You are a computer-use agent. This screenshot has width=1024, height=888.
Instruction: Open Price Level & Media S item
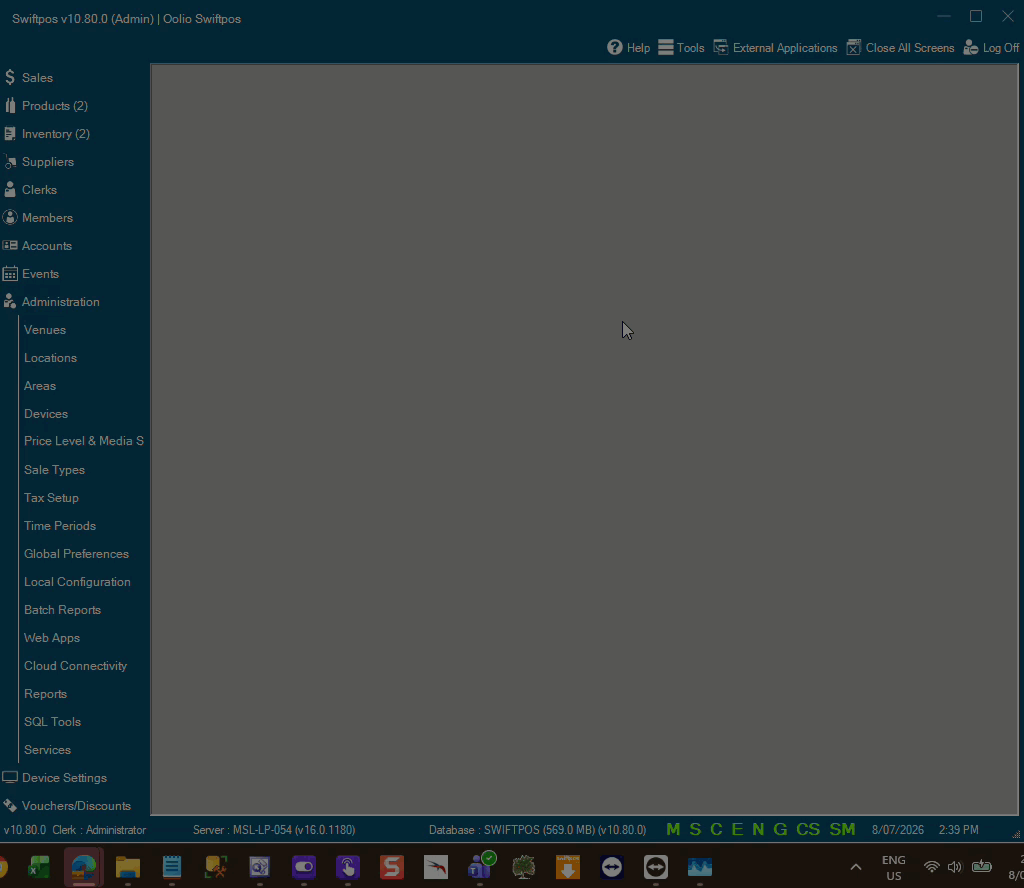click(84, 441)
